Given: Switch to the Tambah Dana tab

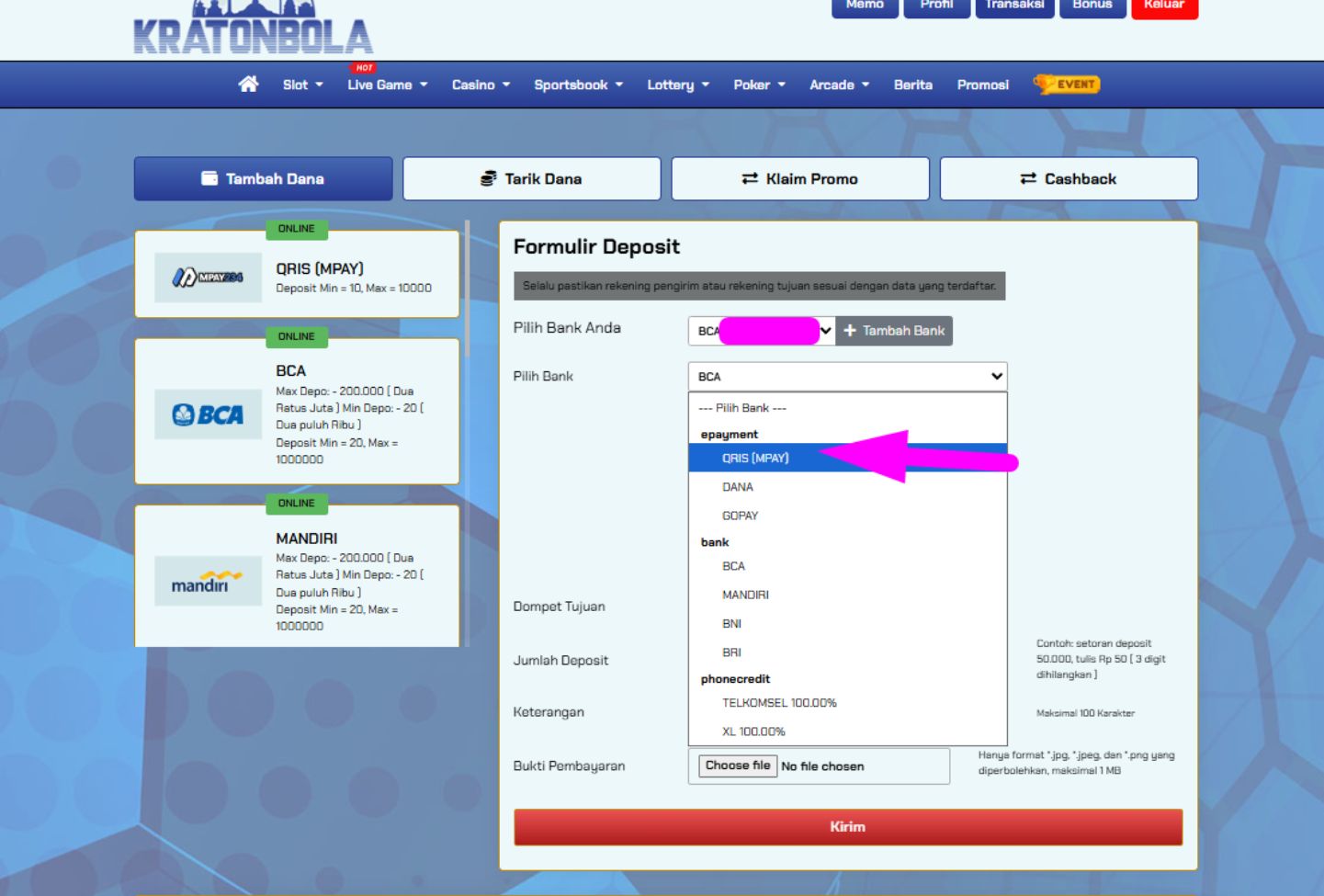Looking at the screenshot, I should 264,178.
